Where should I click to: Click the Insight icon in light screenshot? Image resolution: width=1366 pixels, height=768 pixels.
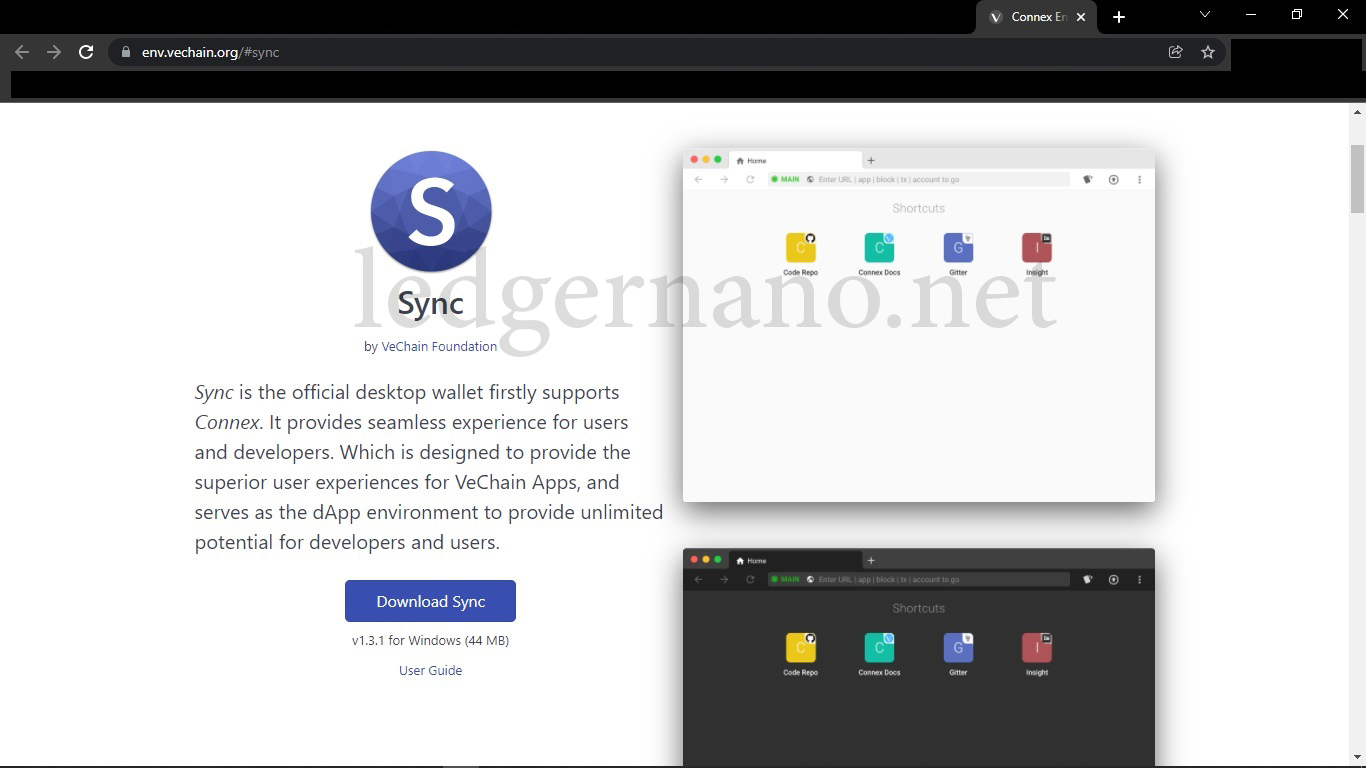point(1037,247)
